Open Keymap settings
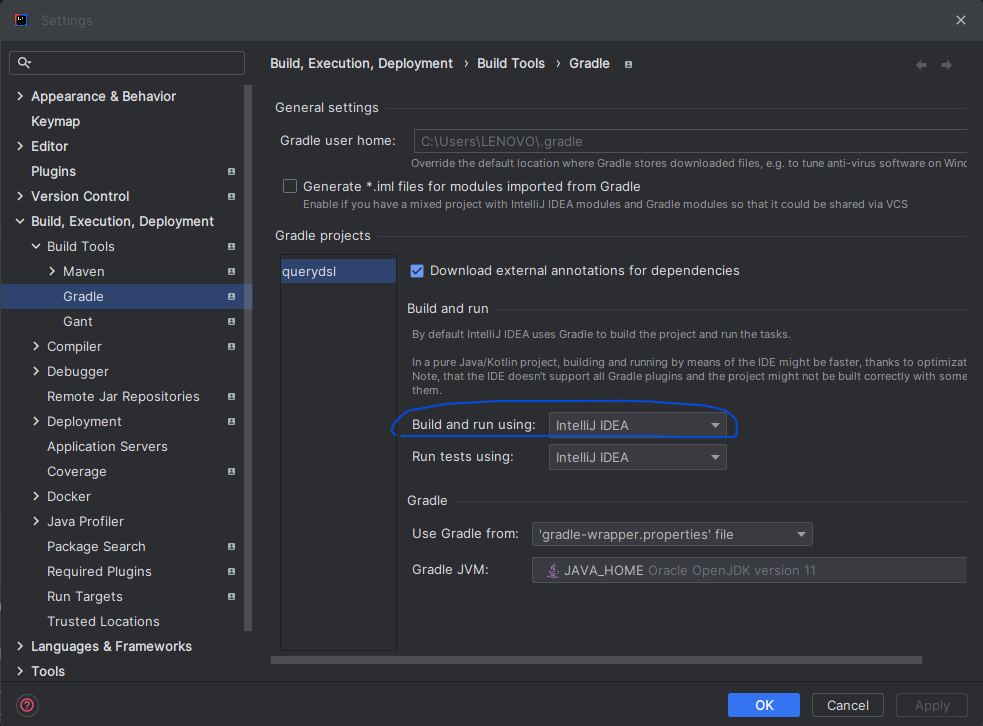This screenshot has height=726, width=983. tap(56, 121)
